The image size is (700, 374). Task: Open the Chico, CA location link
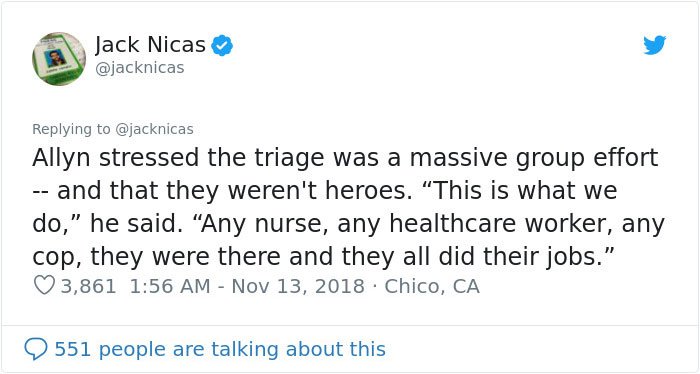pos(432,286)
